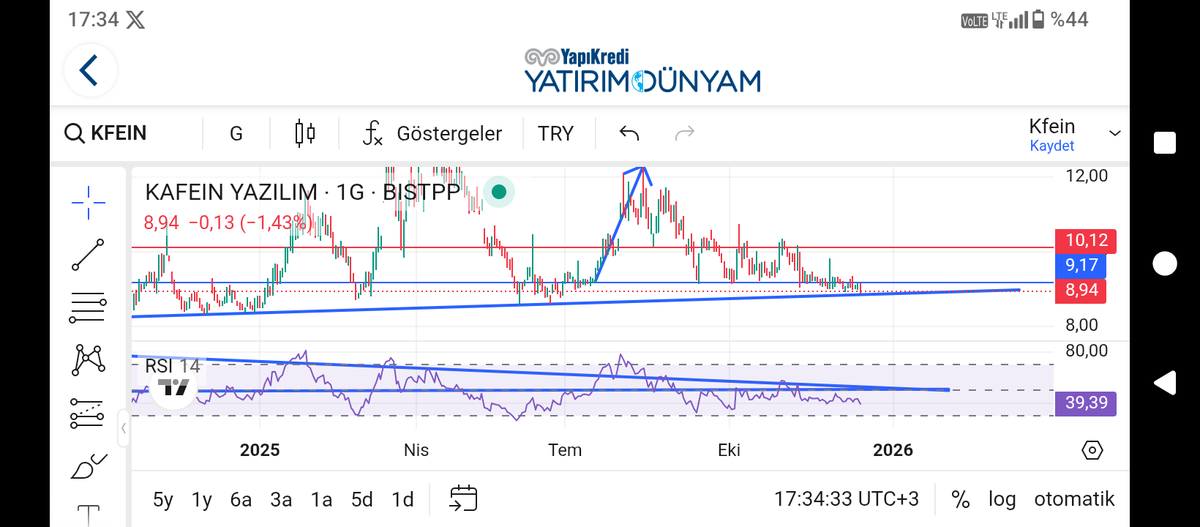Expand the Kfein layout dropdown arrow
Image resolution: width=1200 pixels, height=527 pixels.
pos(1115,133)
